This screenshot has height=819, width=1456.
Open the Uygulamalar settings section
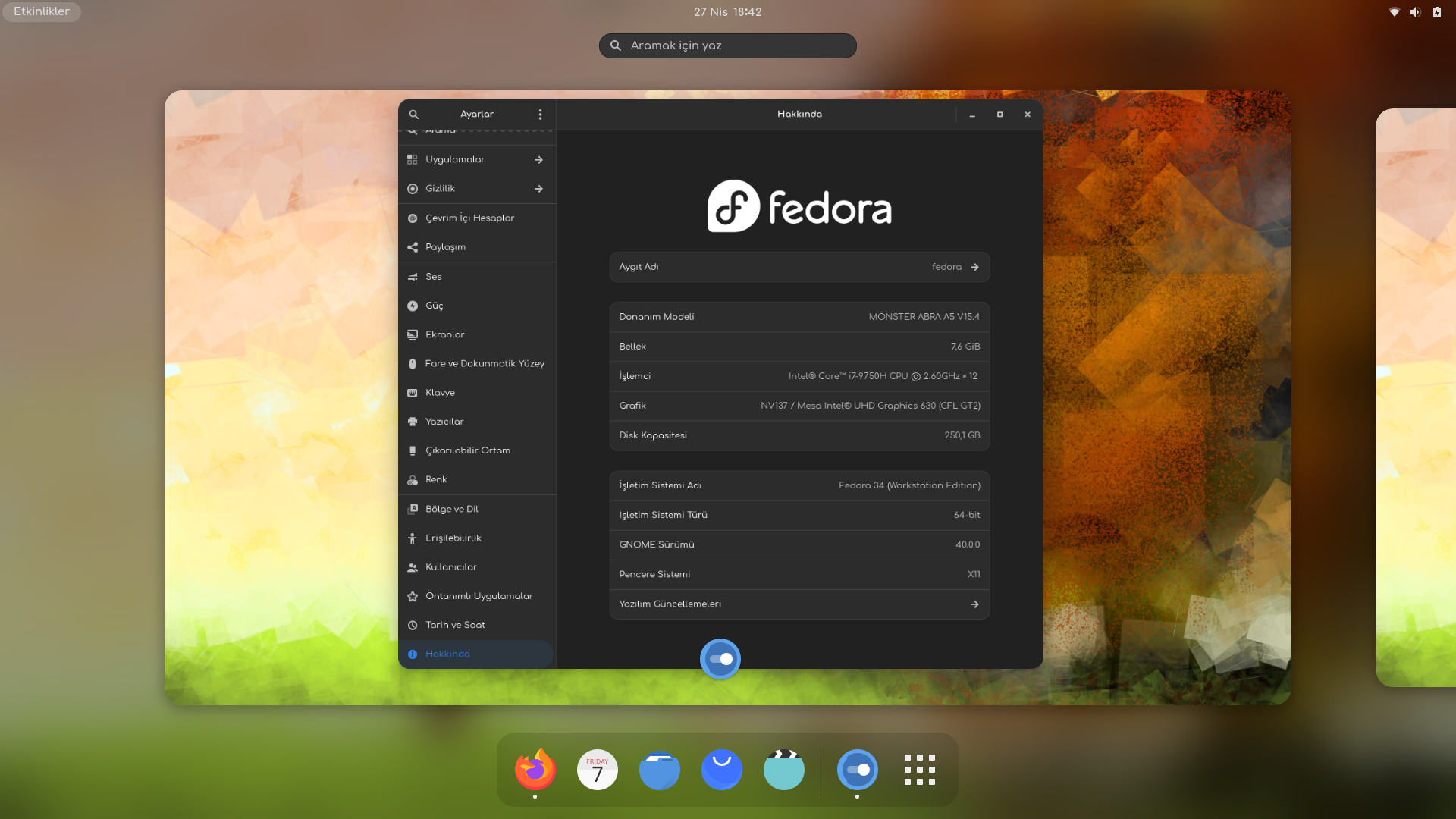tap(477, 159)
